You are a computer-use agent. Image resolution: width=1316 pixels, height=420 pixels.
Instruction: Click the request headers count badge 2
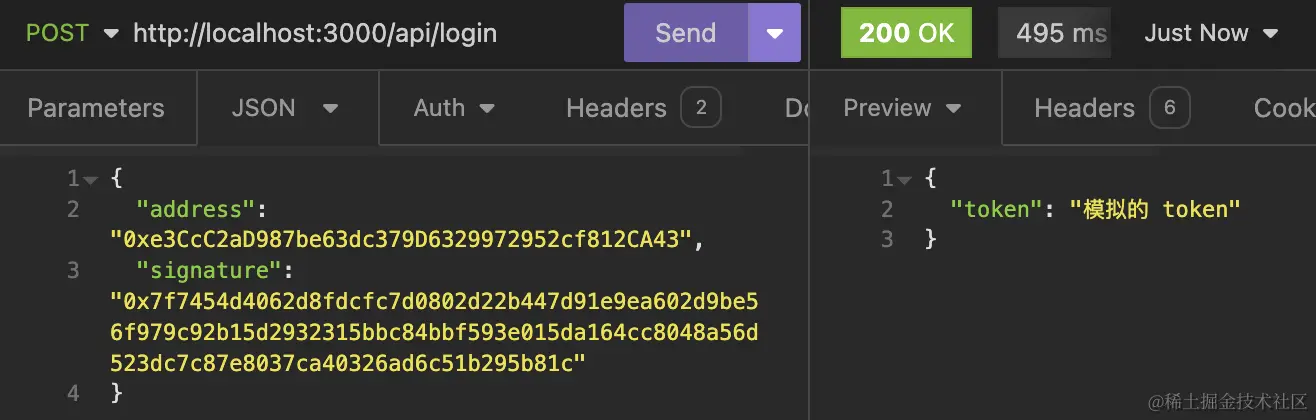(701, 108)
